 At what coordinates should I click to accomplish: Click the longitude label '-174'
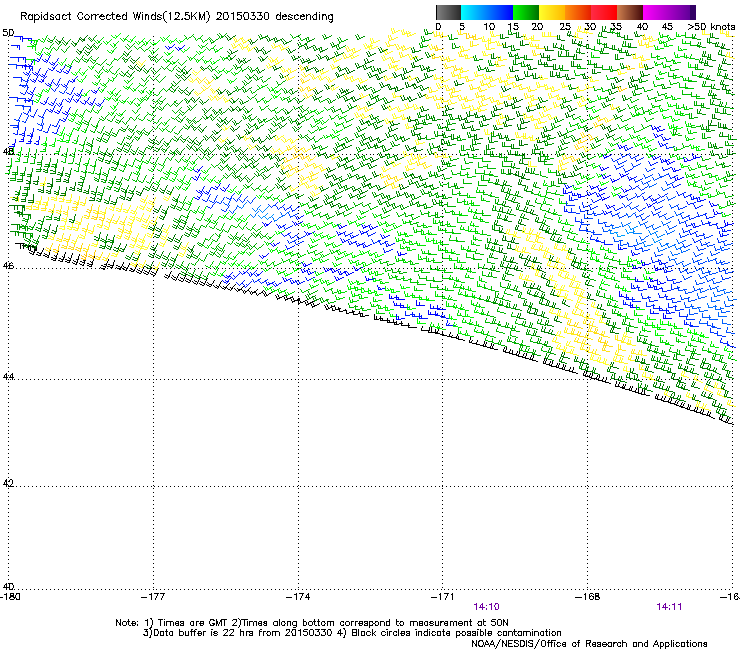[298, 597]
